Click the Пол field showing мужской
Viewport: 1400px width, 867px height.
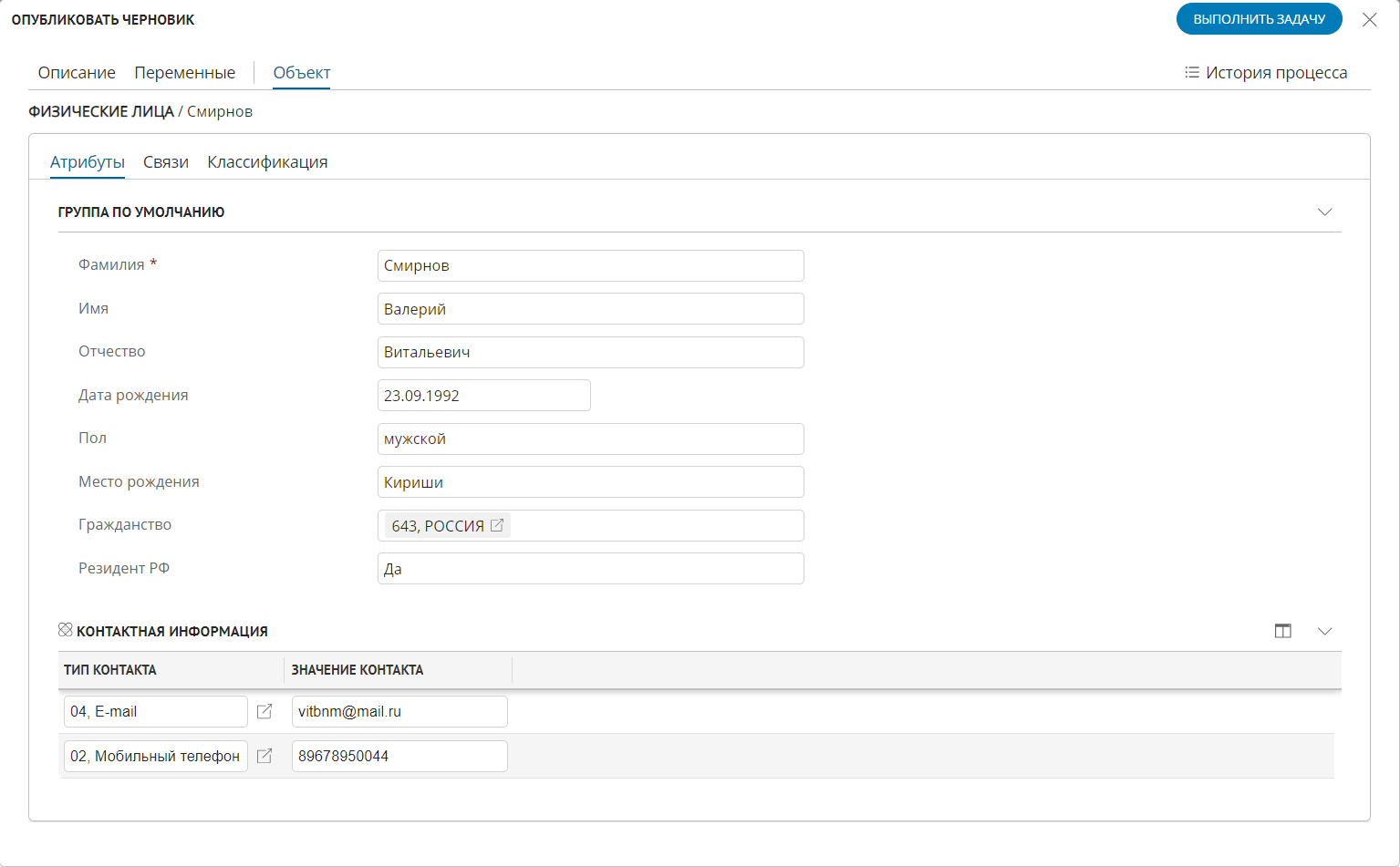tap(590, 439)
